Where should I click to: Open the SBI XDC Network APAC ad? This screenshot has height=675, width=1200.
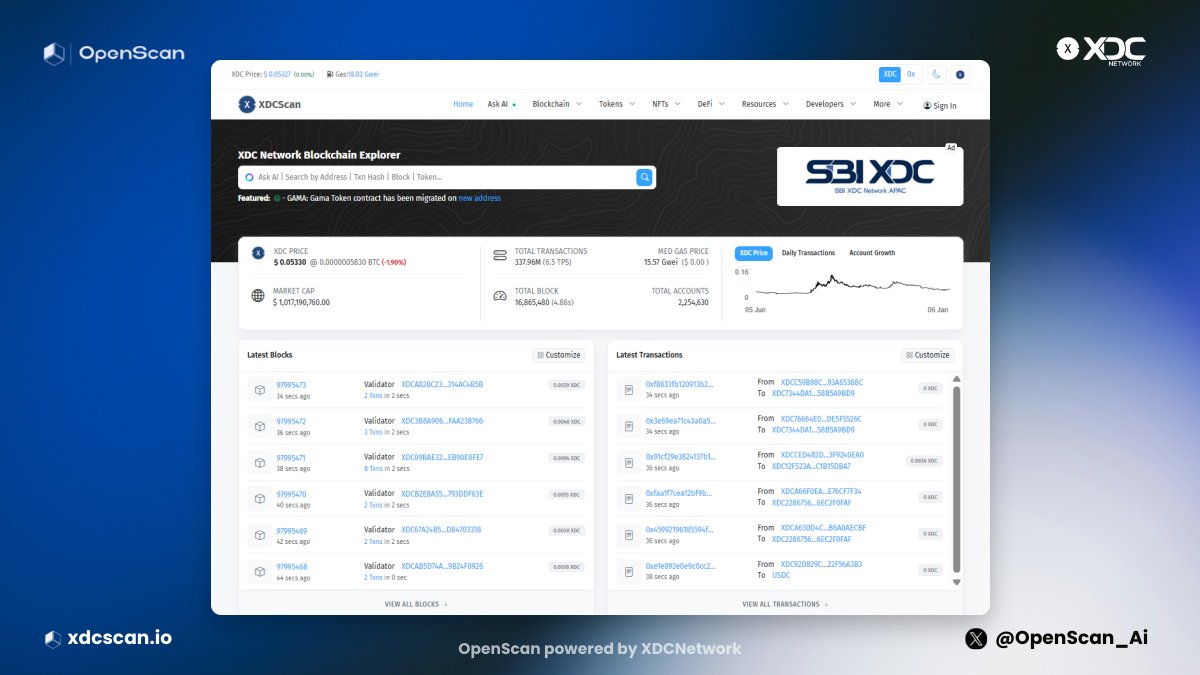click(870, 175)
